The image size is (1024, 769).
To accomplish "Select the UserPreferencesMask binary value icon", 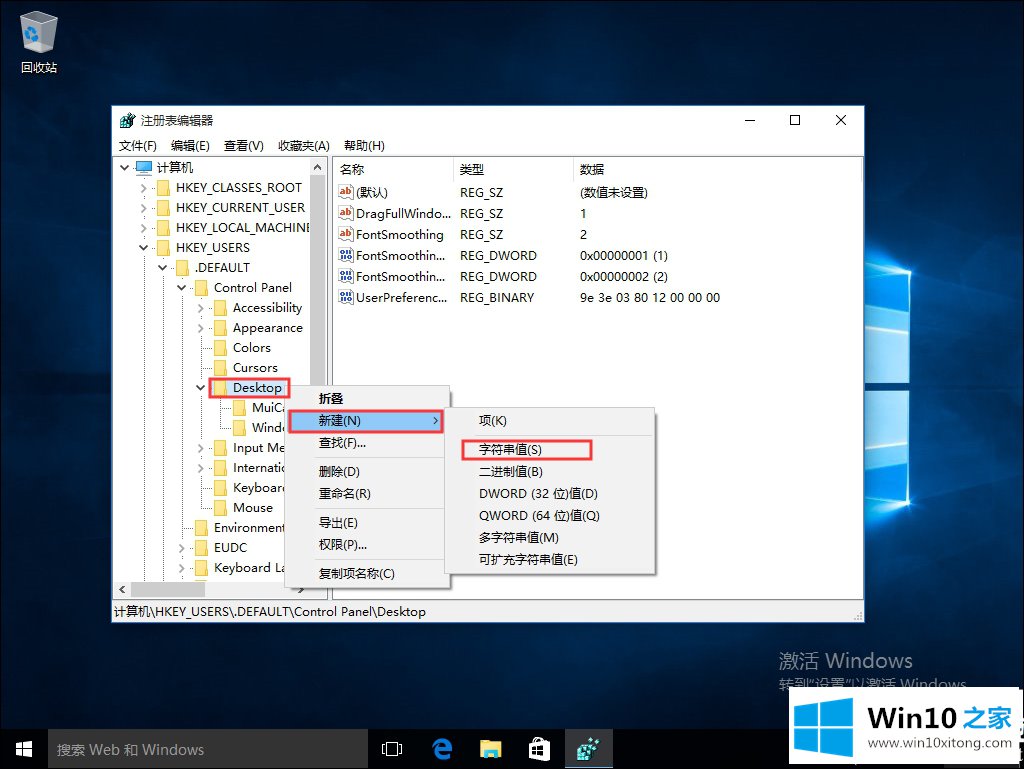I will pos(346,297).
